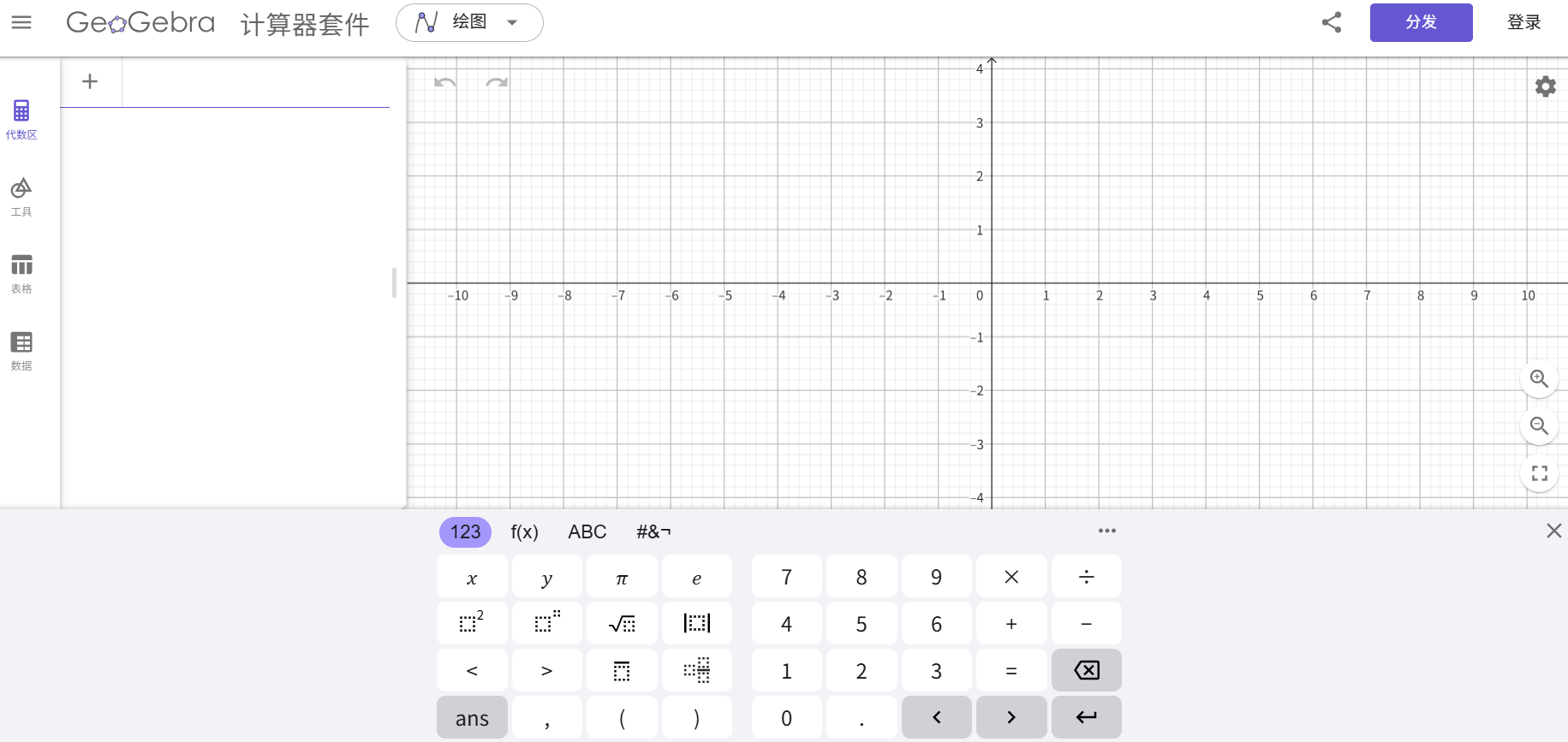Open keyboard more options (three dots)

point(1107,531)
